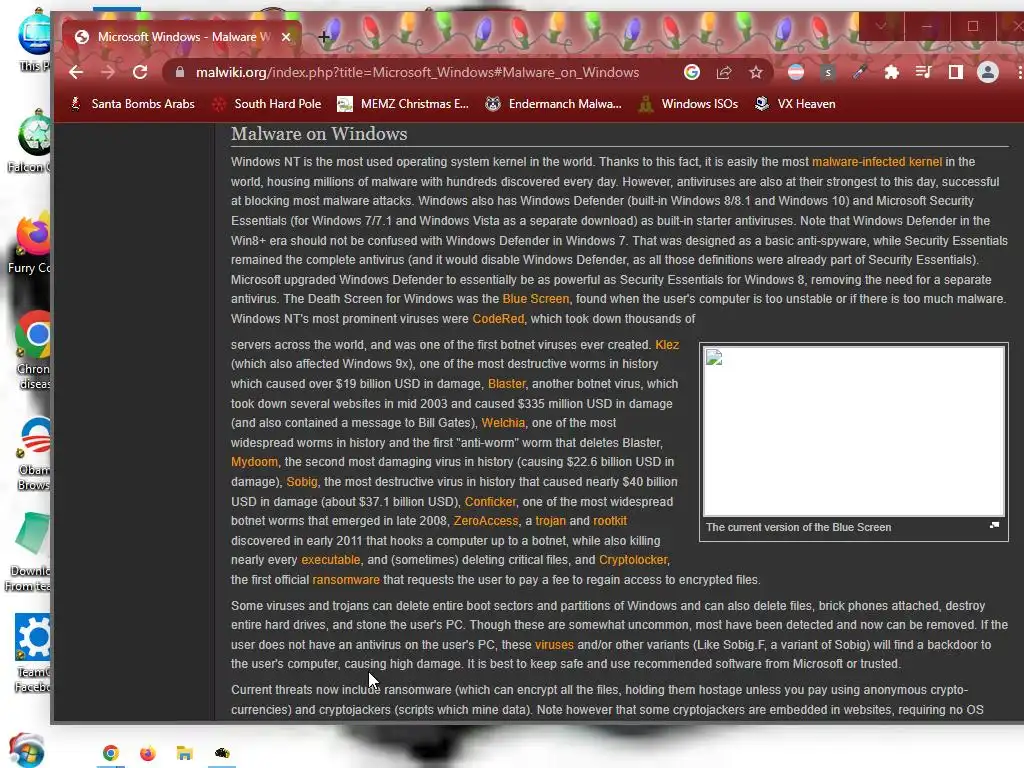Screen dimensions: 1024x768
Task: Open the ZeroAccess article link
Action: pyautogui.click(x=485, y=521)
